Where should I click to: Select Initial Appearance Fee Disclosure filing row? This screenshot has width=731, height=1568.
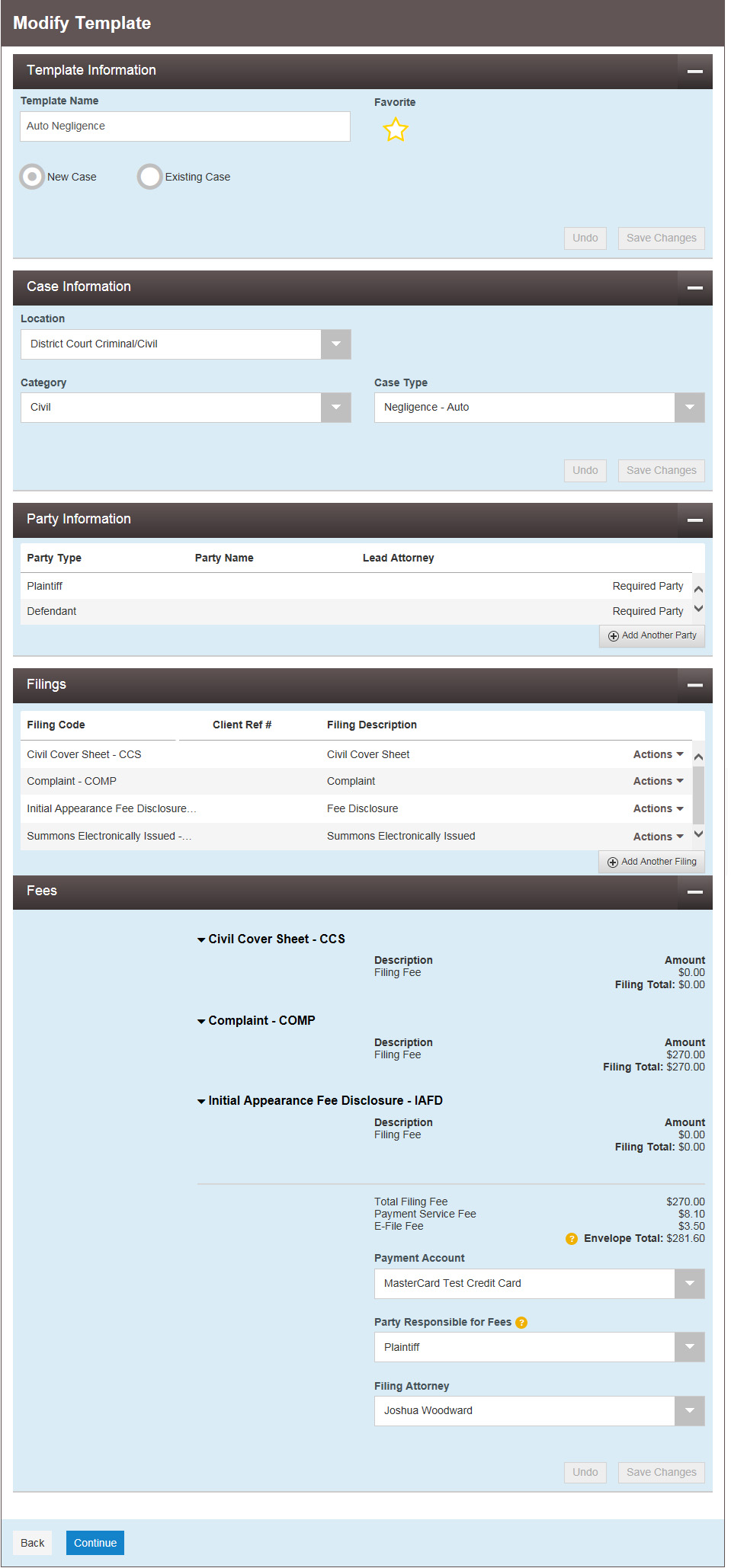tap(356, 808)
